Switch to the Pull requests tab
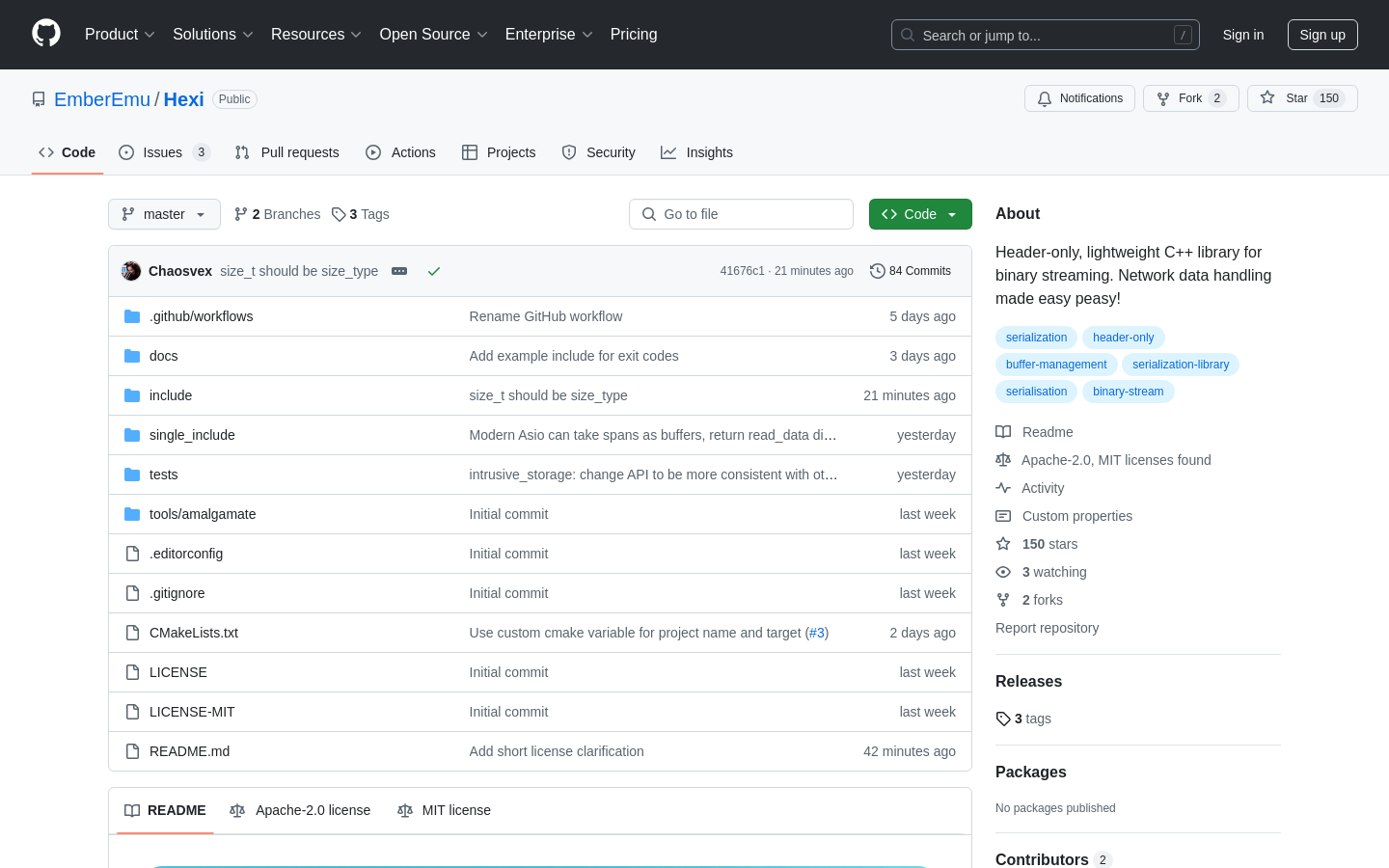The image size is (1389, 868). pos(287,152)
